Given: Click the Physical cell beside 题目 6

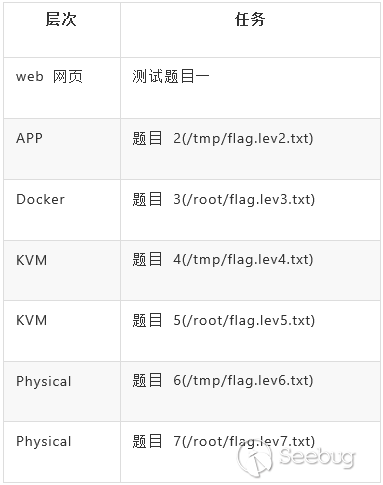Looking at the screenshot, I should coord(62,391).
